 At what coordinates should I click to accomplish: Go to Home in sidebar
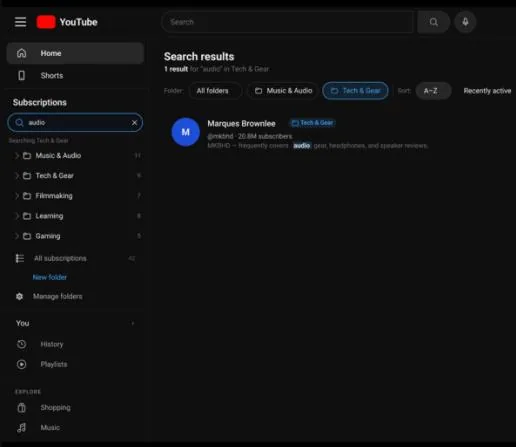75,53
